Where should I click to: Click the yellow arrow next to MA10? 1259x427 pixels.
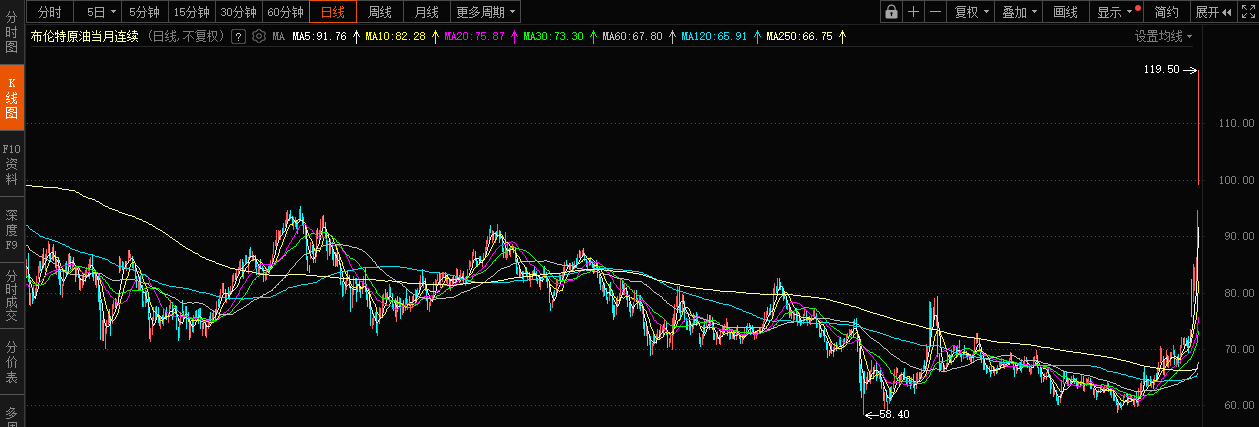[435, 36]
